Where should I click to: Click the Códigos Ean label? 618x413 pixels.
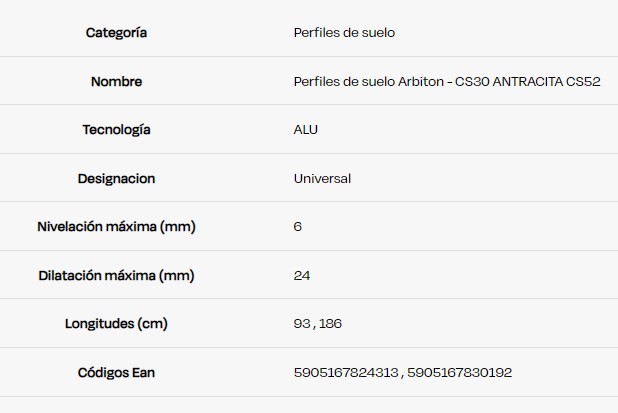tap(116, 372)
